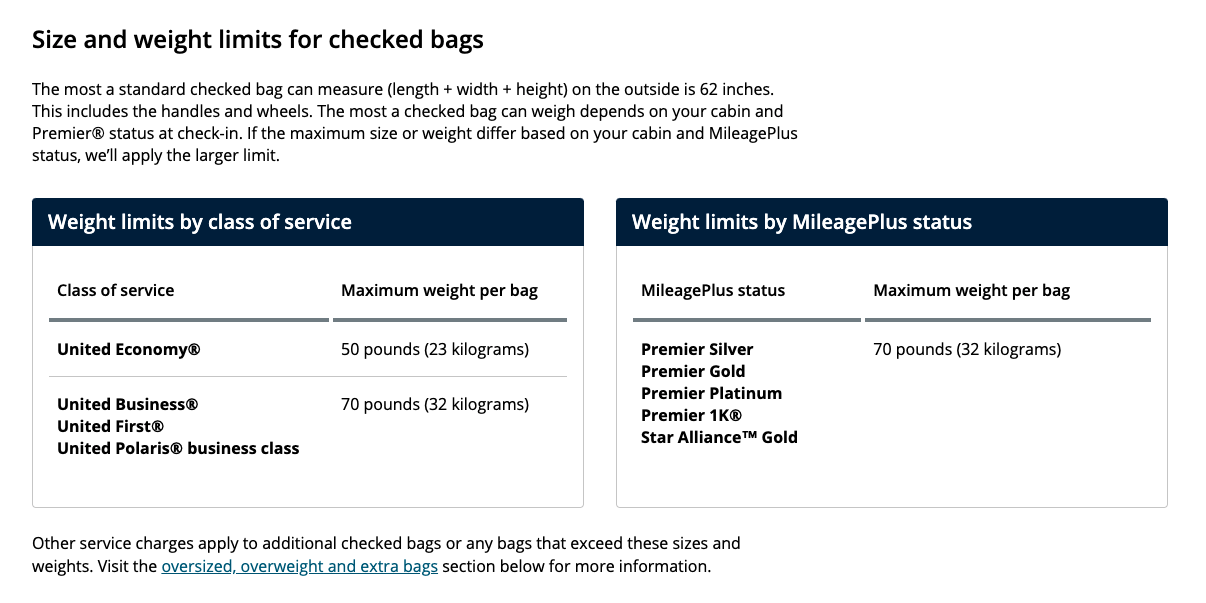Screen dimensions: 1206x603
Task: Click the Premier 1K® status label
Action: tap(691, 415)
